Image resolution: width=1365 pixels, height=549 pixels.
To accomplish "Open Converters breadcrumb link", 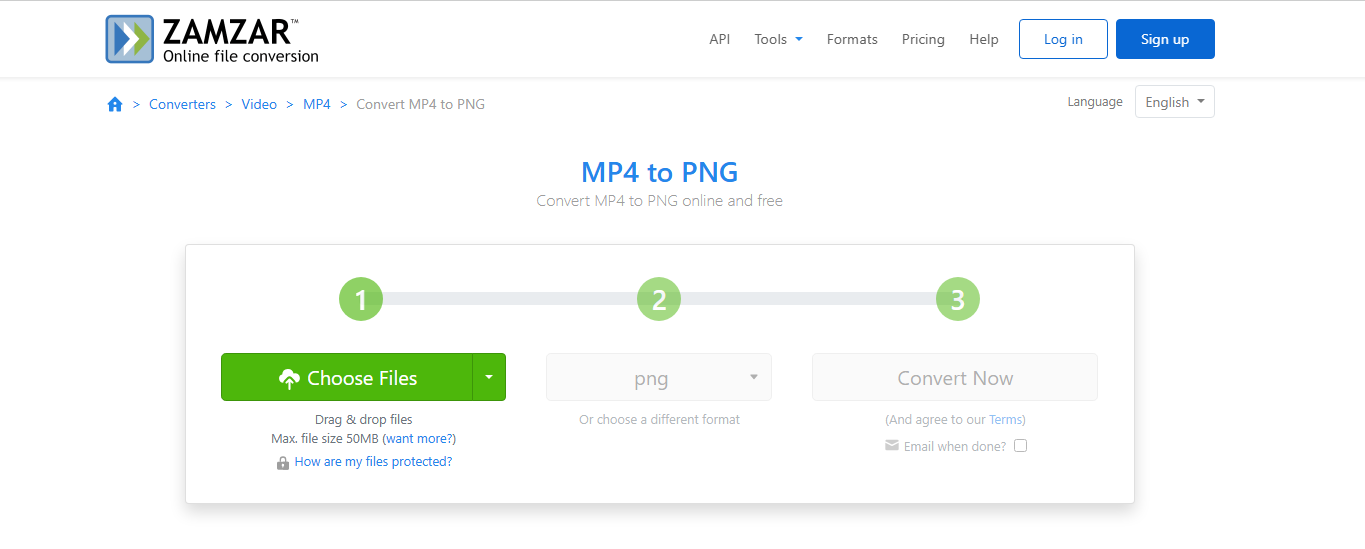I will [182, 104].
